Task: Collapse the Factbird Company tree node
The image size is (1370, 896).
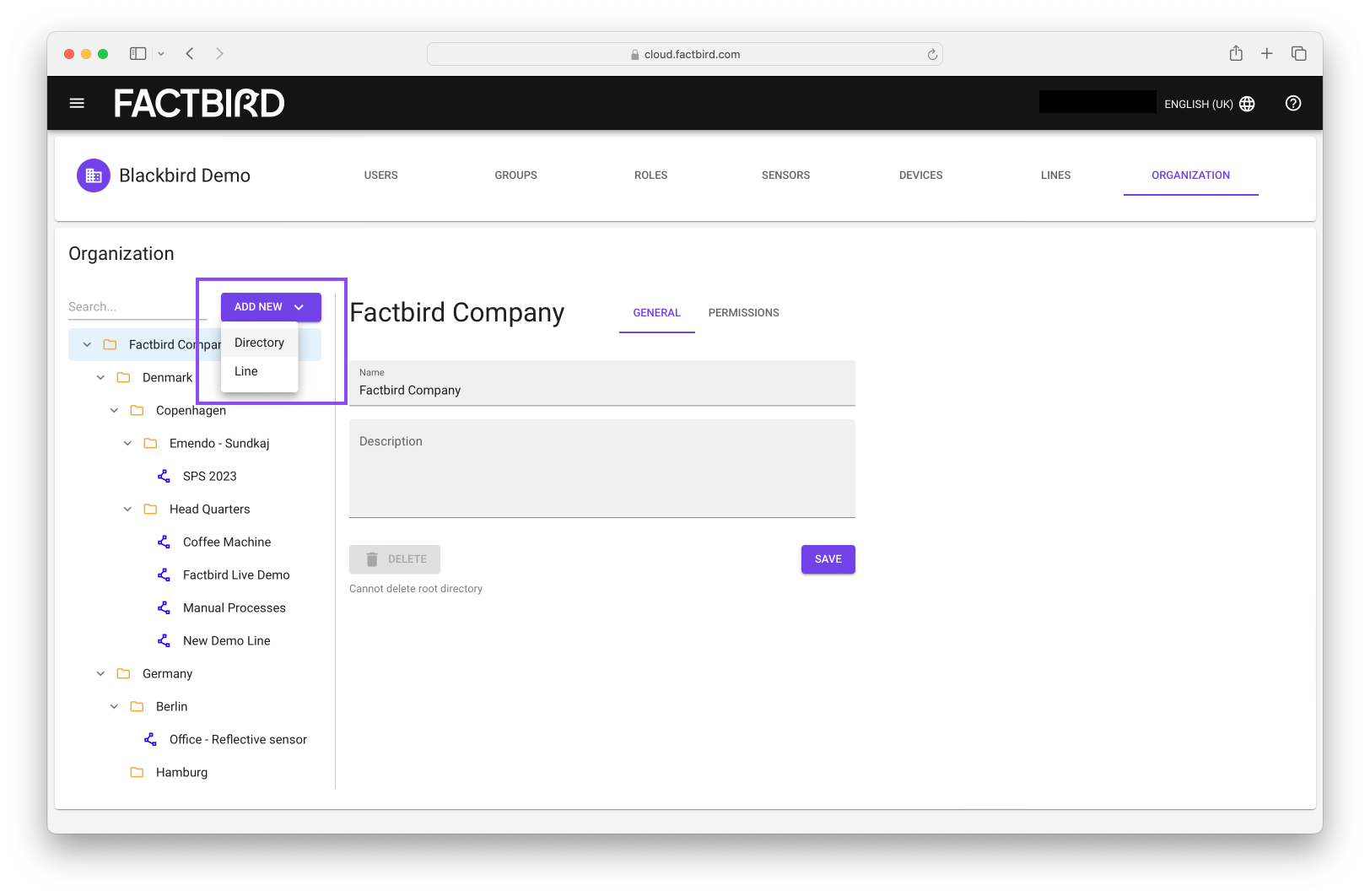Action: 87,344
